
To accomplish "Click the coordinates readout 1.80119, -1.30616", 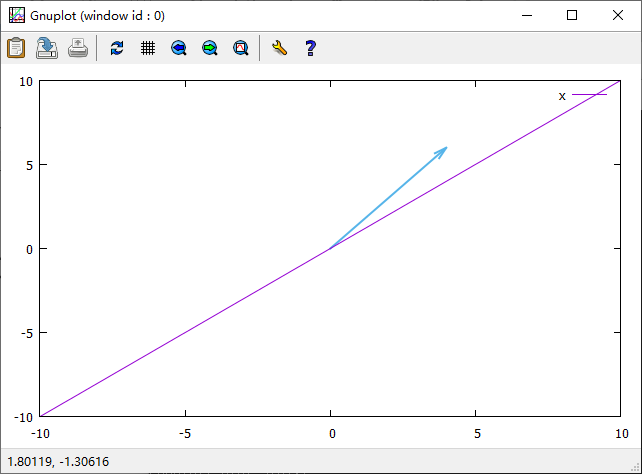I will (58, 462).
